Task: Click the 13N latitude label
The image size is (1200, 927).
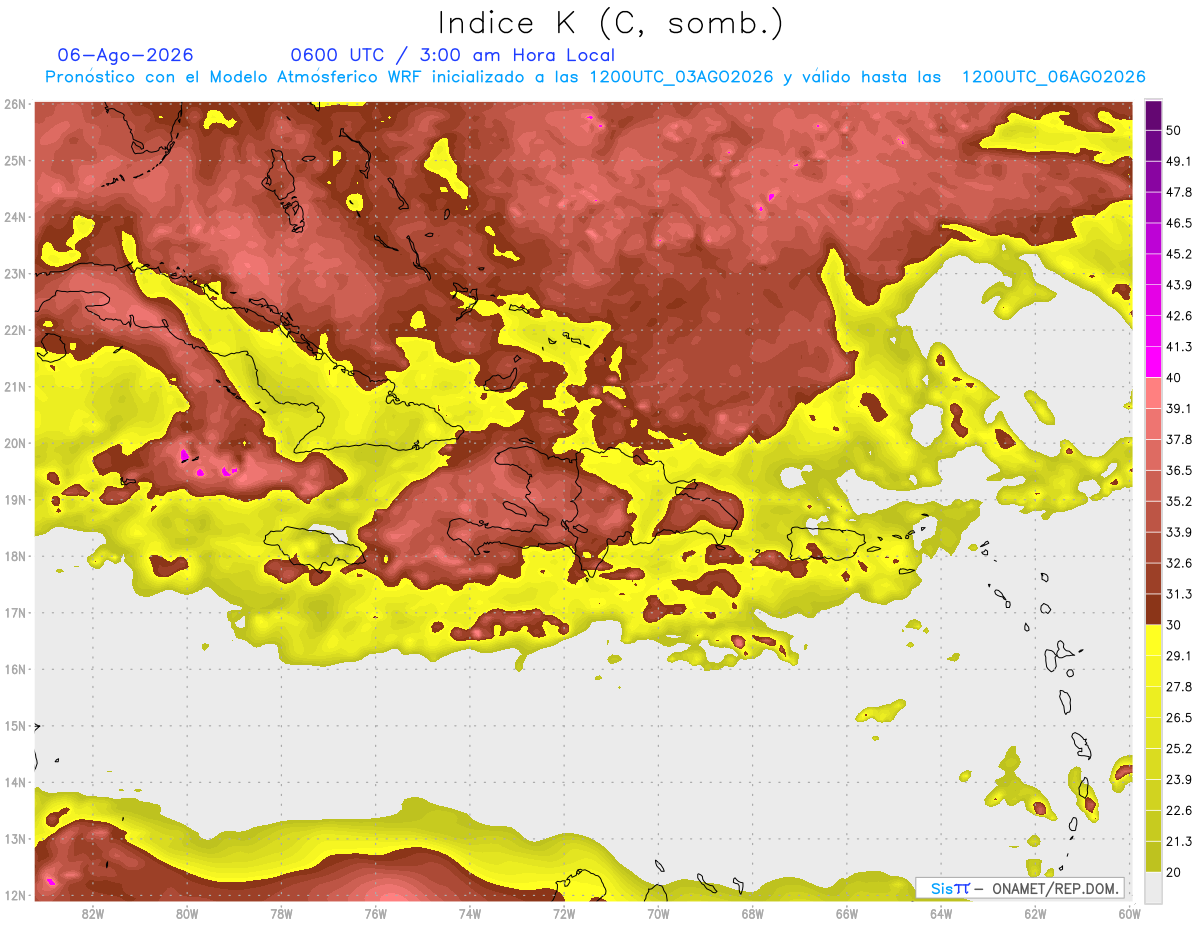Action: pos(15,838)
